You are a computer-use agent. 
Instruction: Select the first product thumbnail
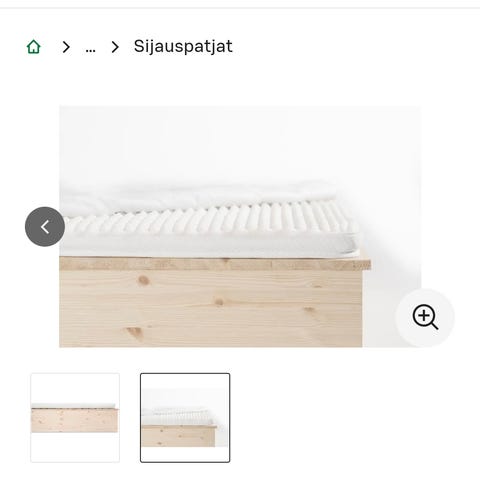tap(75, 418)
